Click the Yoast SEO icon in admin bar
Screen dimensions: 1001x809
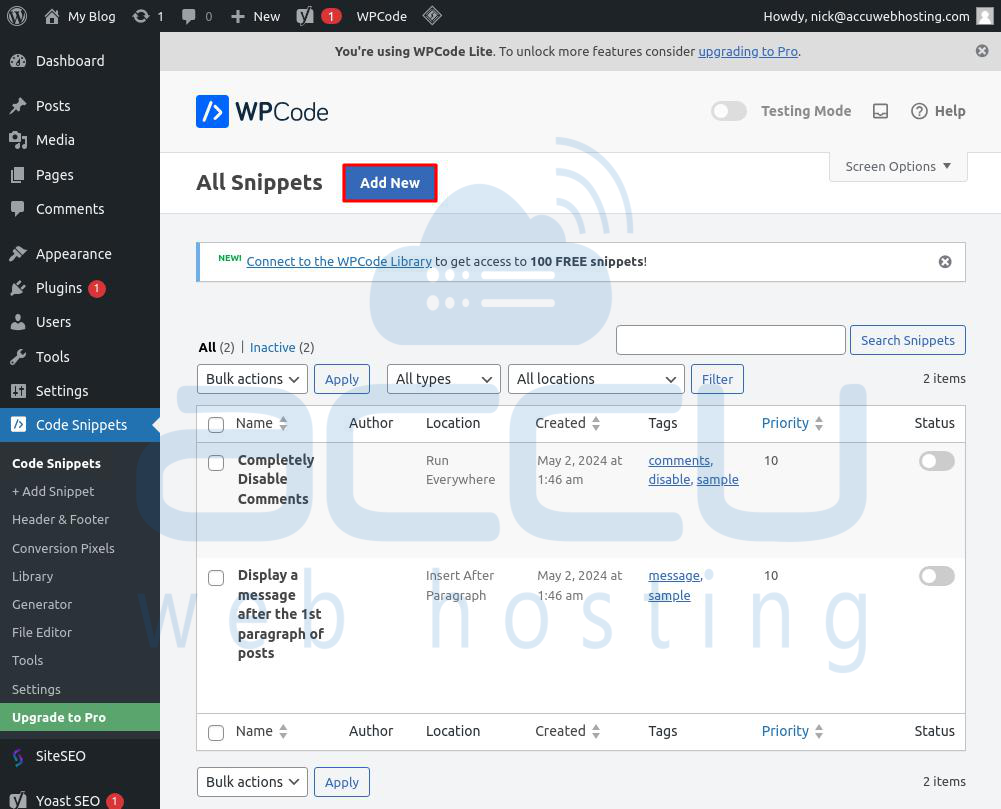click(304, 16)
